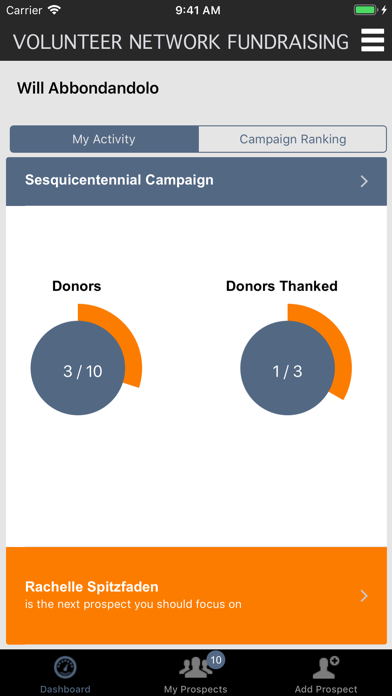Viewport: 392px width, 696px height.
Task: Click the Wi-Fi status icon
Action: click(54, 10)
